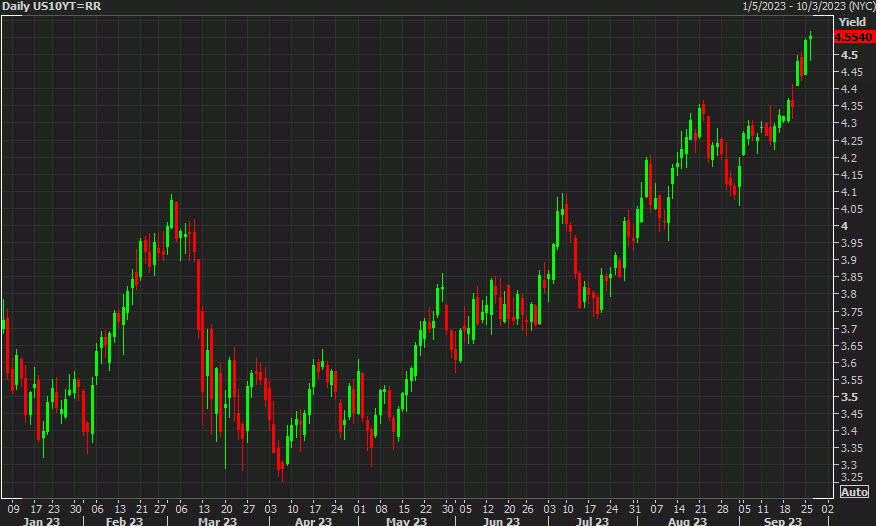The image size is (876, 526).
Task: Select the 4.4 yield axis label
Action: (849, 89)
